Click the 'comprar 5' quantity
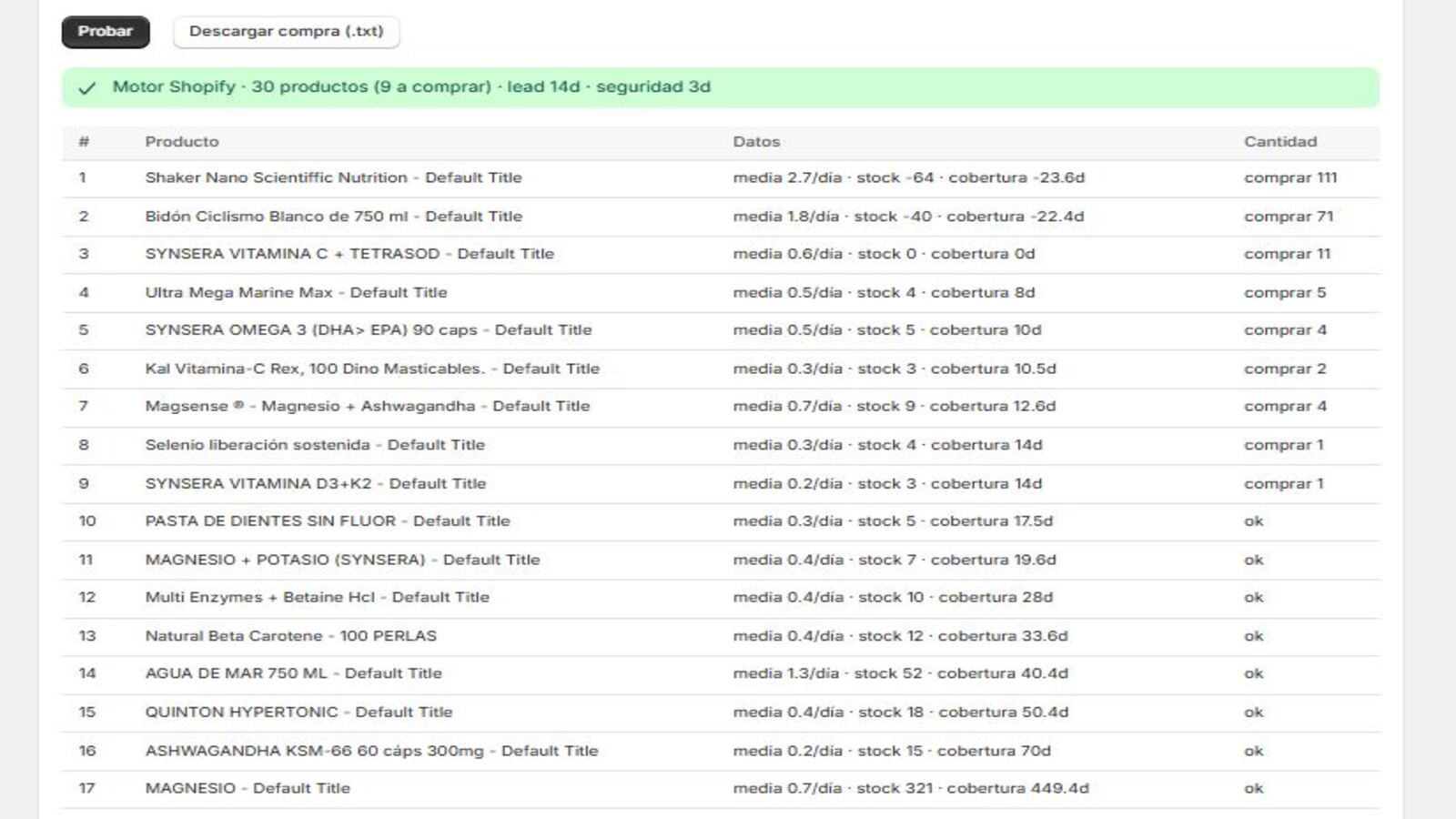 click(1285, 293)
